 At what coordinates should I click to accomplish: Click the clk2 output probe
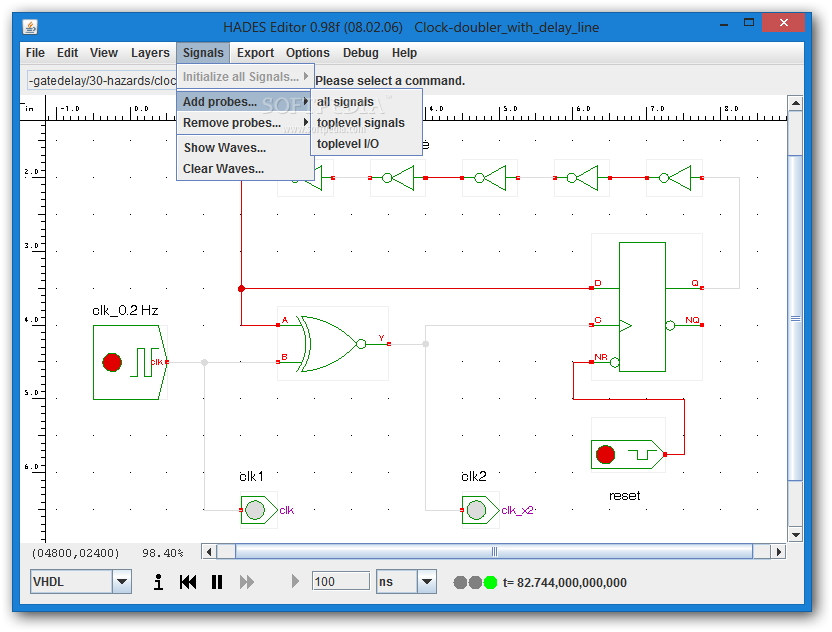point(480,510)
